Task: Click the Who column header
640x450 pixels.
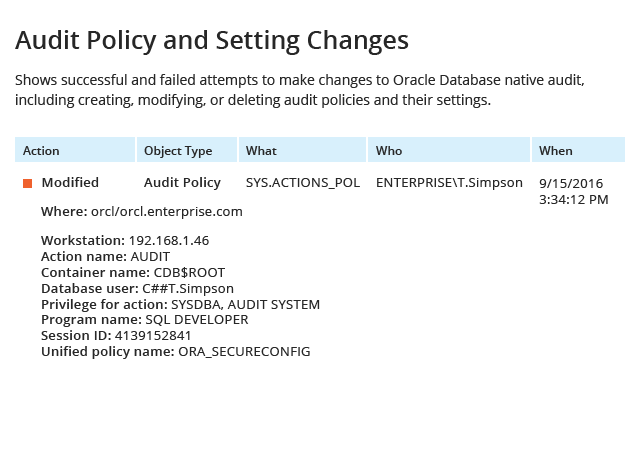Action: (x=449, y=150)
